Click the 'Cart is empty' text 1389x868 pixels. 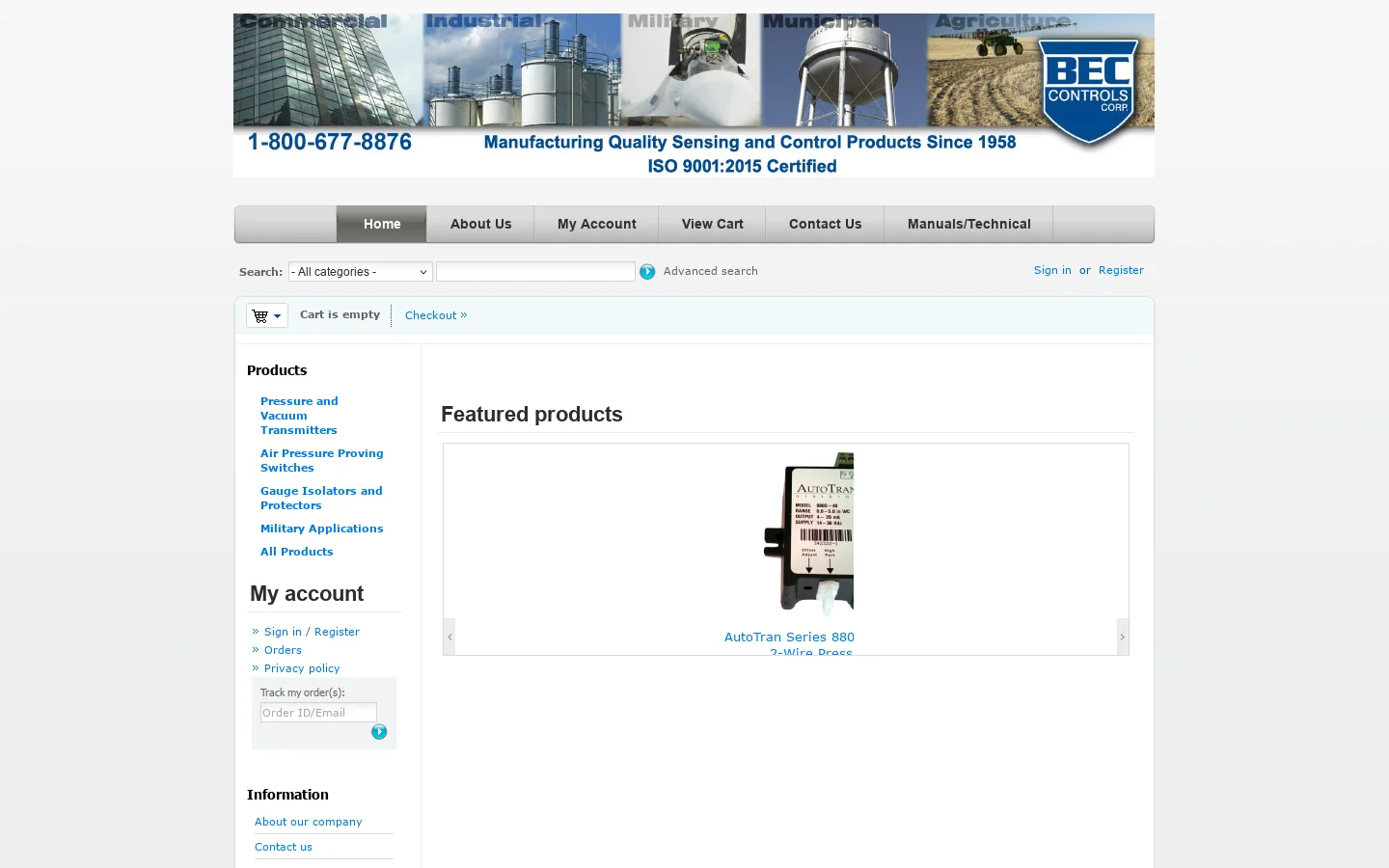340,314
